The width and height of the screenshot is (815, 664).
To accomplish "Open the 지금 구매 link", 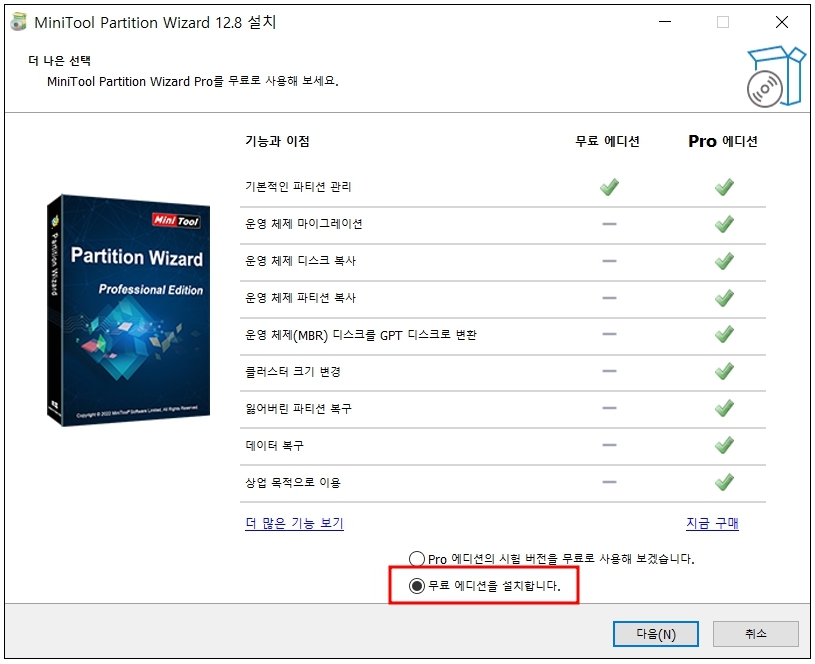I will pos(712,523).
